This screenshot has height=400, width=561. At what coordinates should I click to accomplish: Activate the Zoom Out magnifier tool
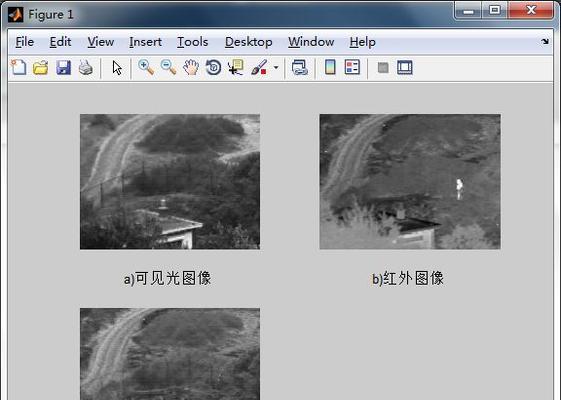(x=168, y=67)
